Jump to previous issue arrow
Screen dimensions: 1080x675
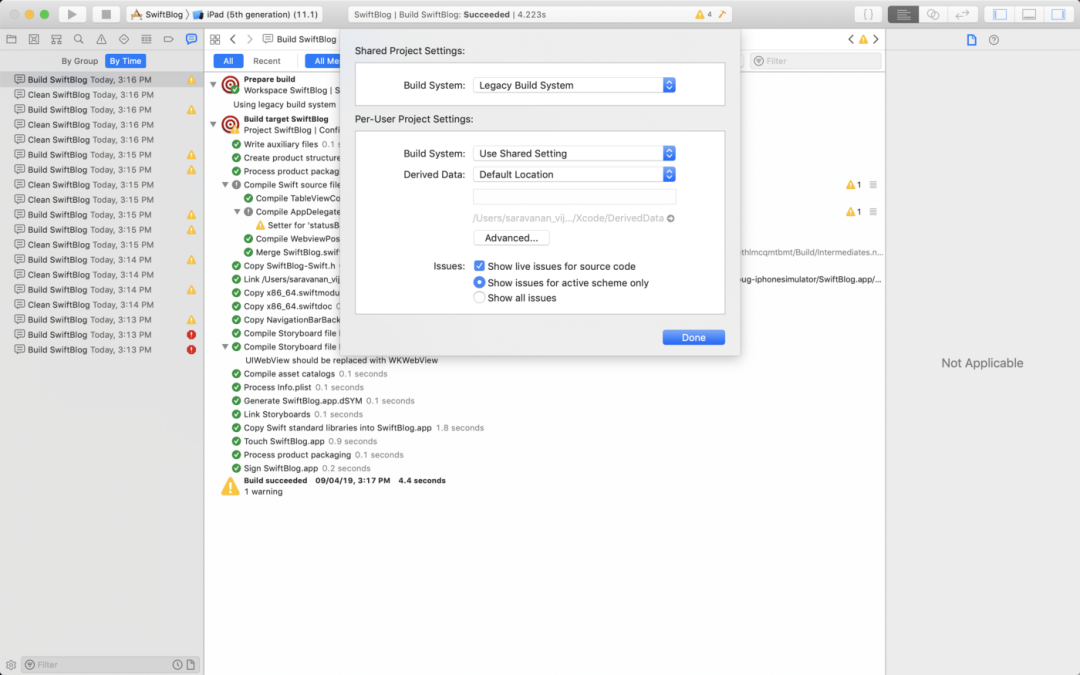pos(851,39)
